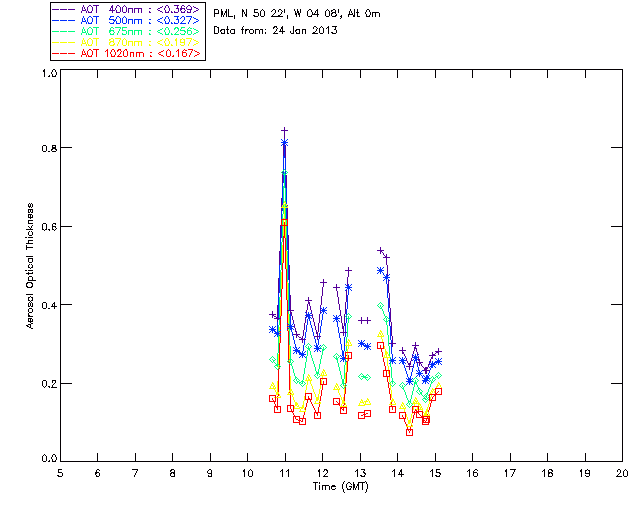Click the x-axis tick label 20

pos(622,473)
